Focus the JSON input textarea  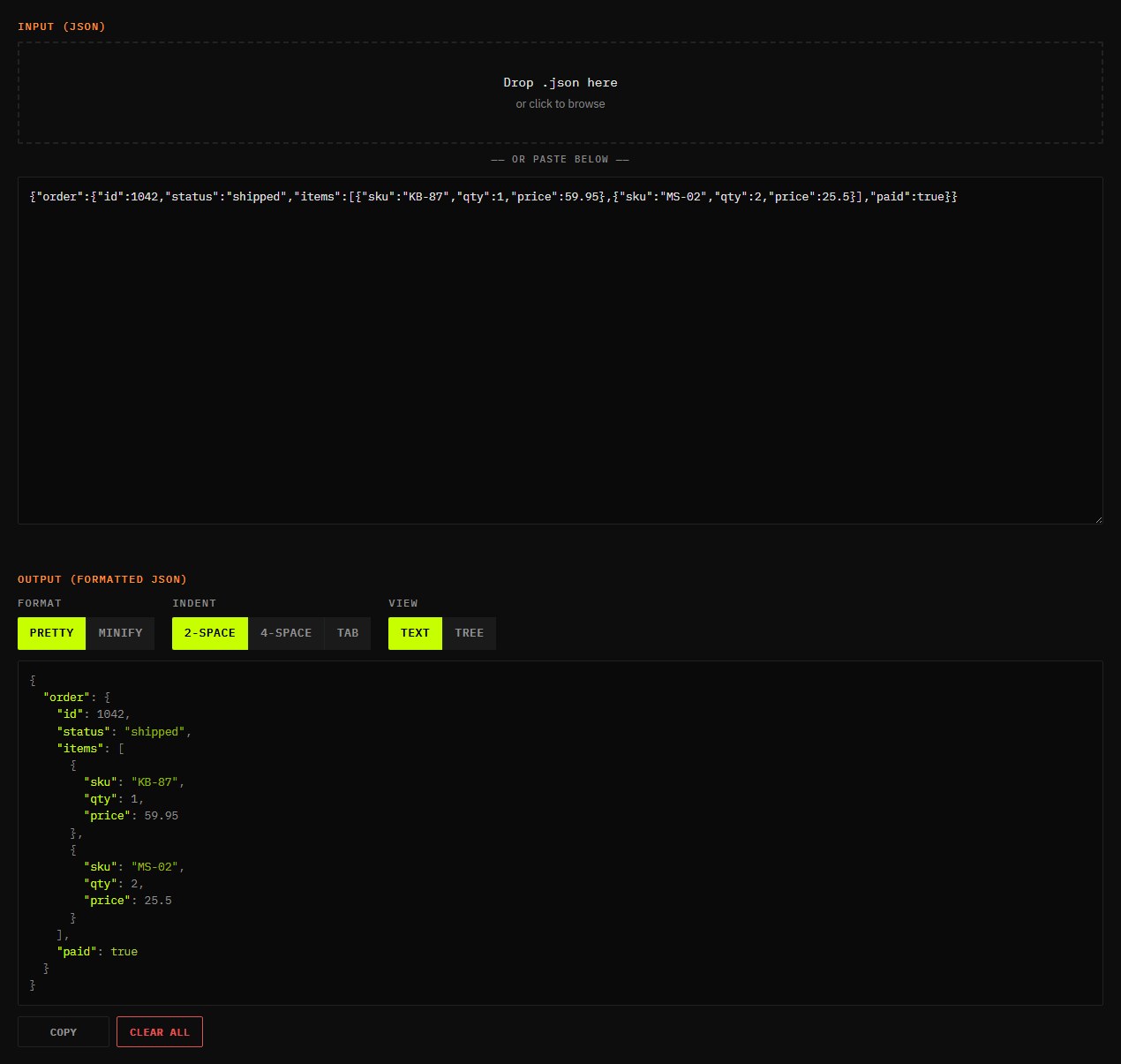click(560, 351)
